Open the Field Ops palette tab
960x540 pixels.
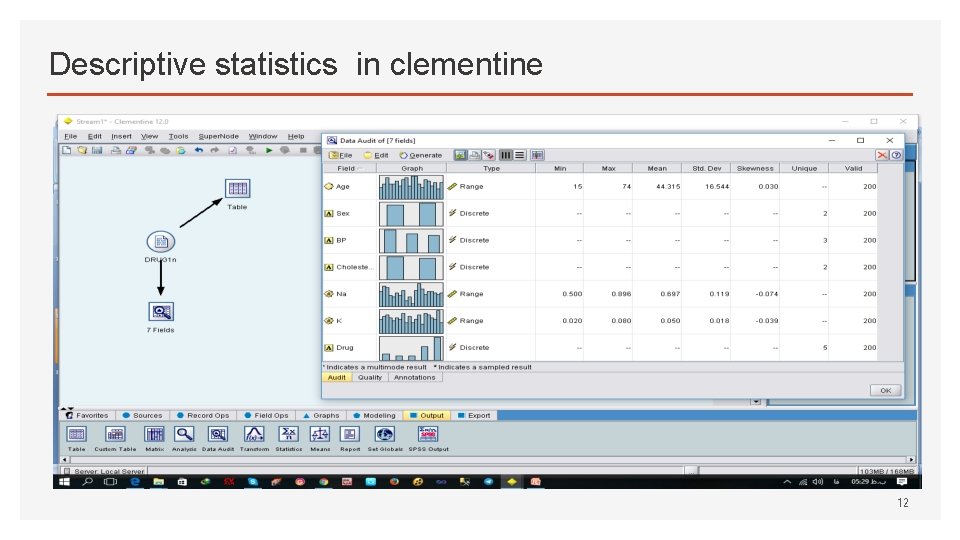pos(266,415)
